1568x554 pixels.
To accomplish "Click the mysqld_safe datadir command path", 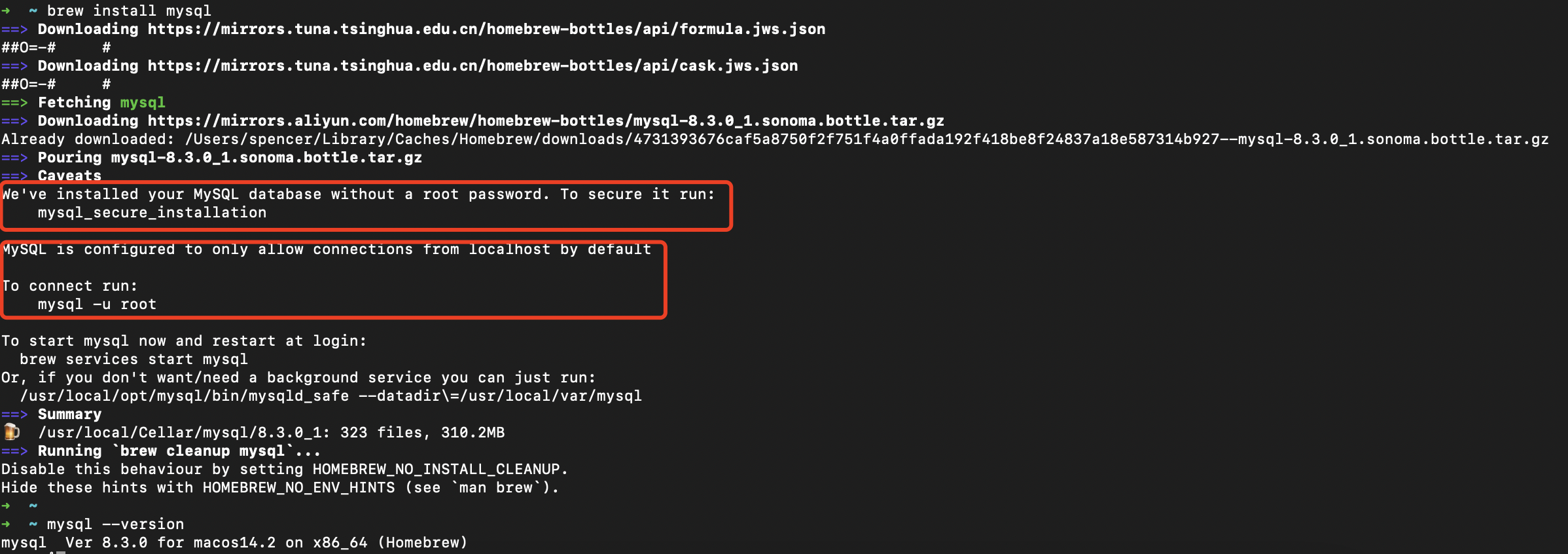I will click(x=330, y=396).
